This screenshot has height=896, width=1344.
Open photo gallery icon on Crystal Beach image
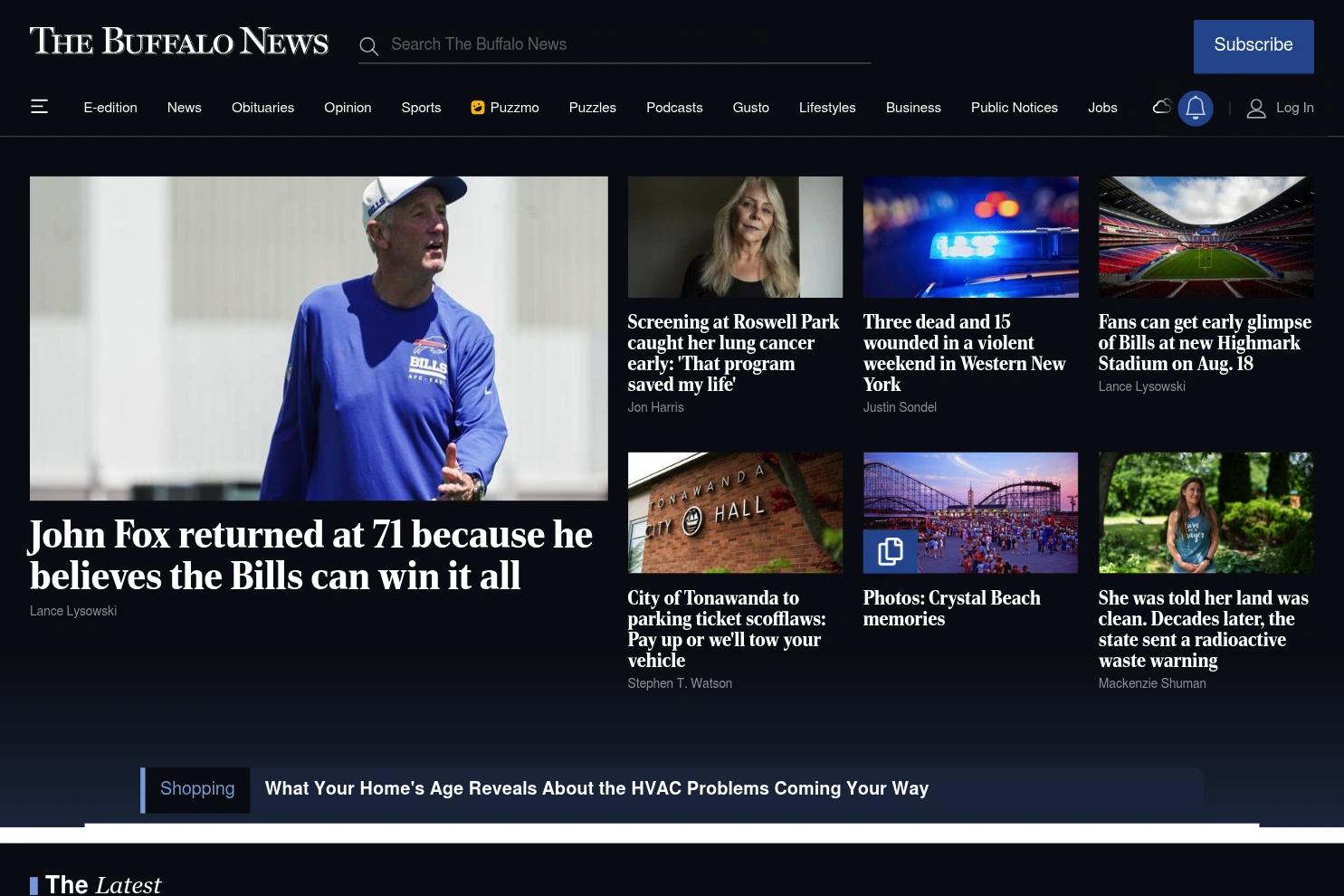(890, 550)
